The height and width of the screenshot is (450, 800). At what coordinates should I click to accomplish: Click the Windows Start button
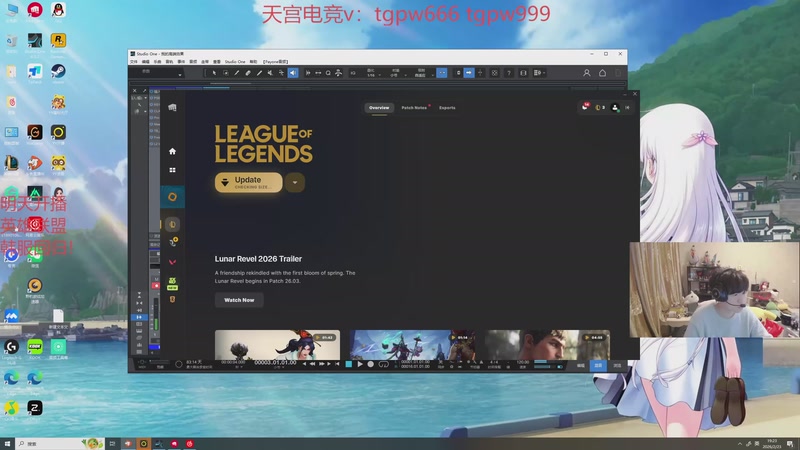(7, 444)
